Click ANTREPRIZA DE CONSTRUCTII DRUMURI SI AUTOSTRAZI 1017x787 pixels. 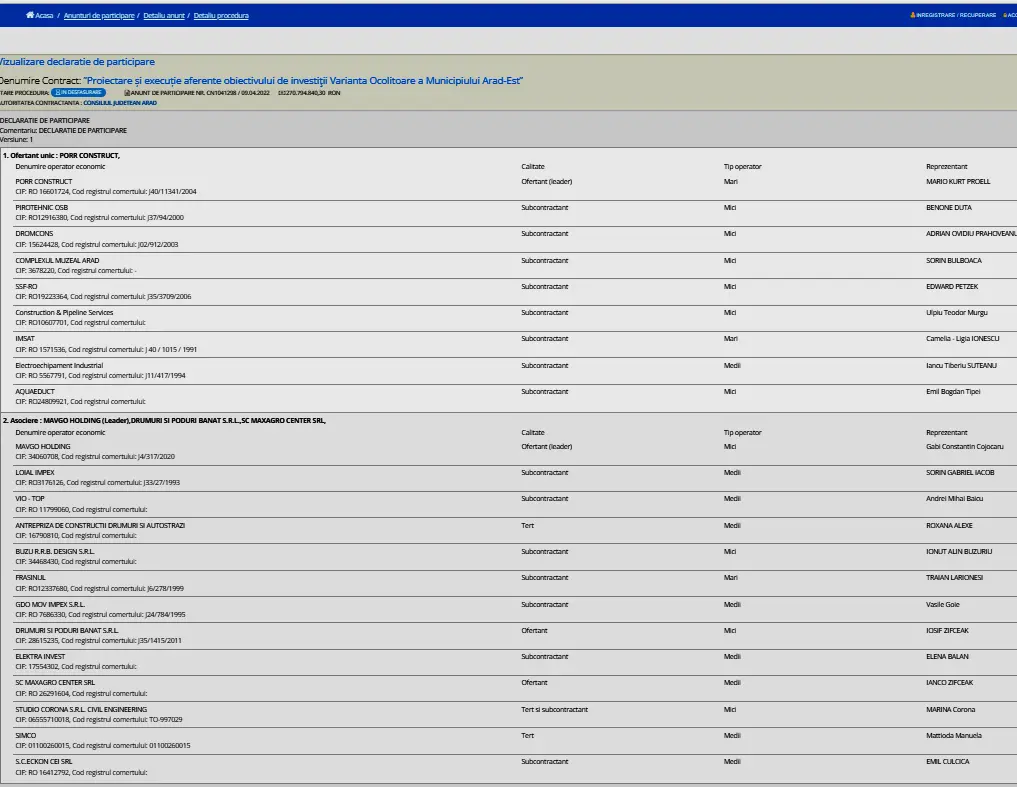[x=100, y=526]
